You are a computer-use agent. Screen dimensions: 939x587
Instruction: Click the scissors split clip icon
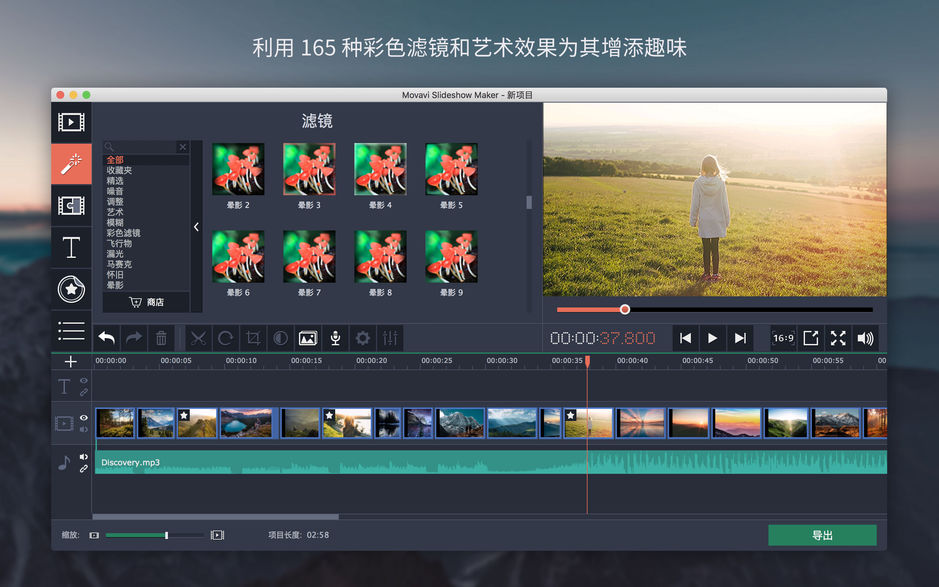pyautogui.click(x=200, y=338)
